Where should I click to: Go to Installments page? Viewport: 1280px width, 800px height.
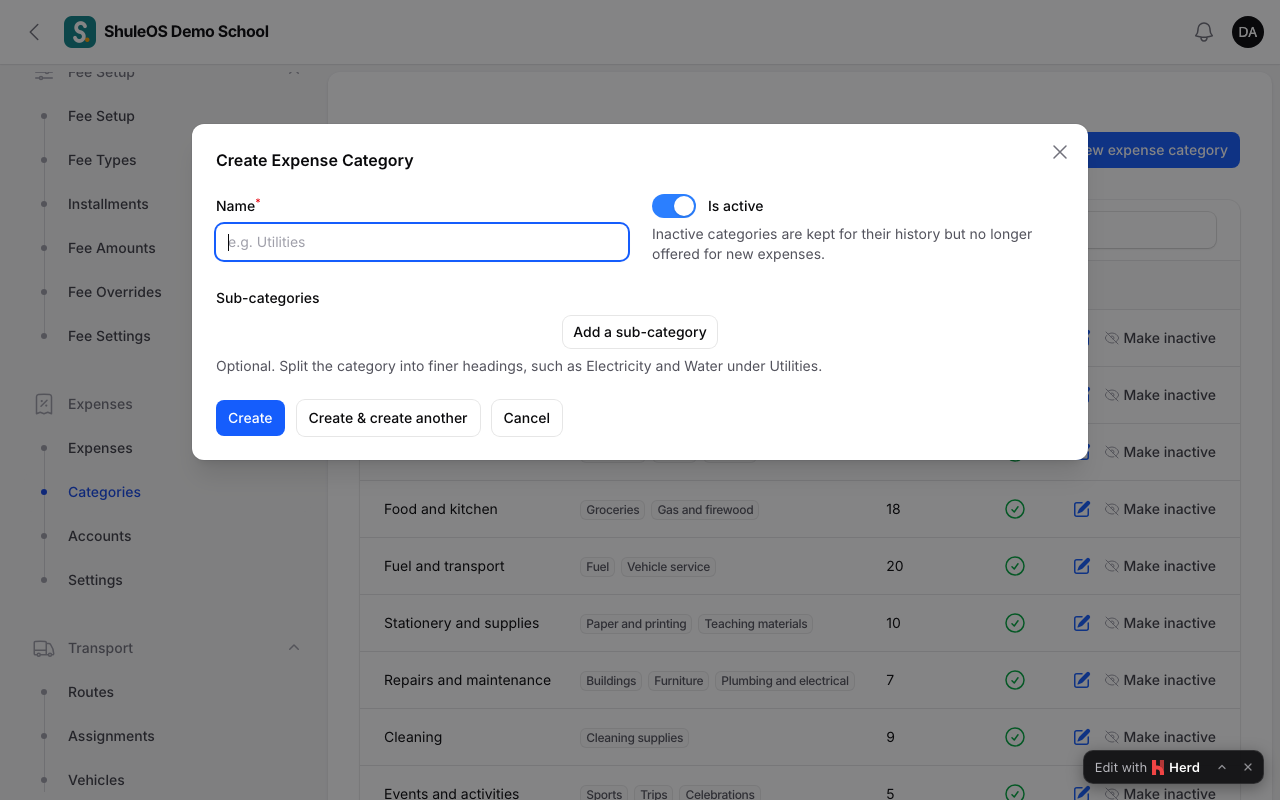(x=108, y=204)
